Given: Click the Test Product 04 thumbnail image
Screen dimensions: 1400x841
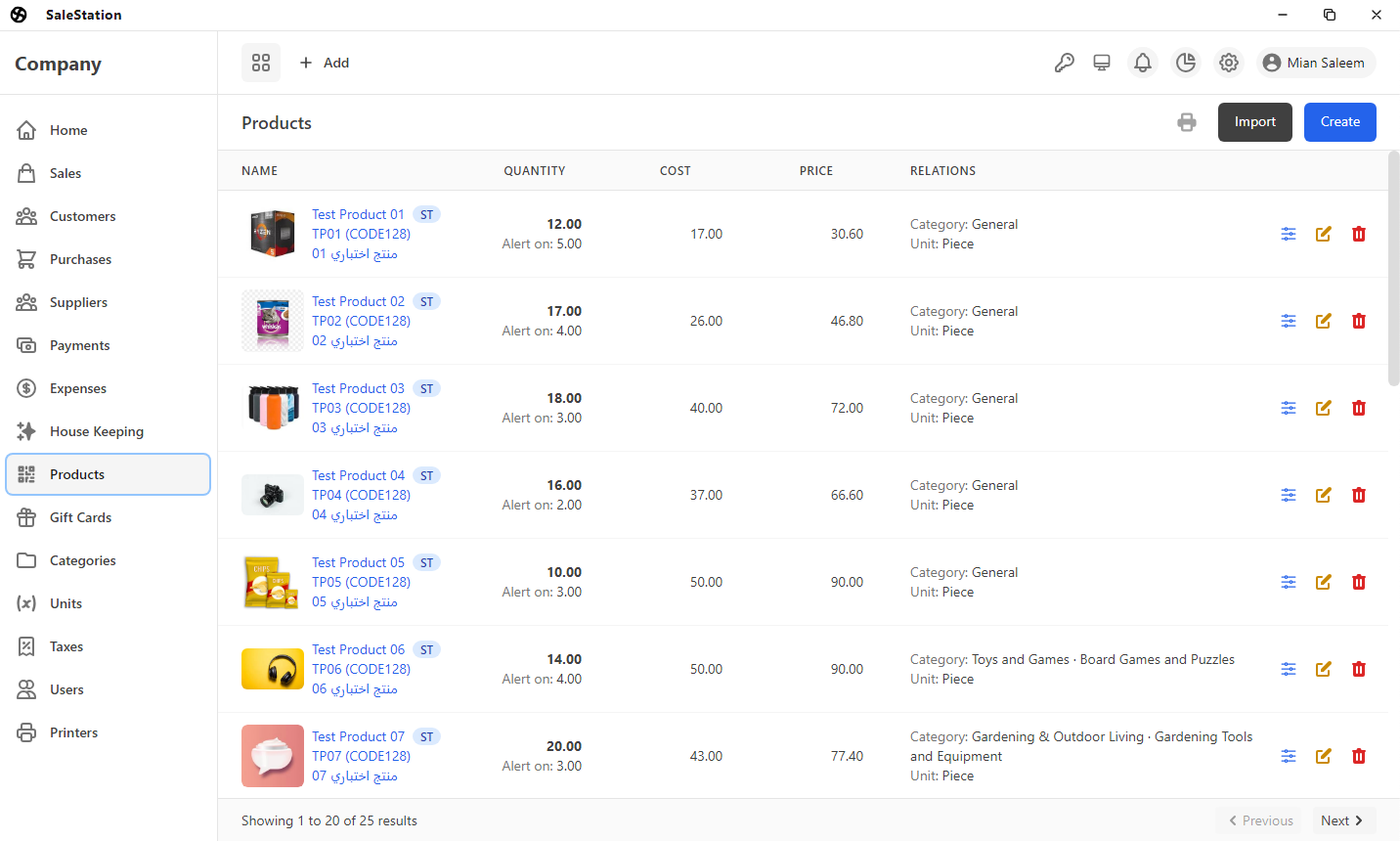Looking at the screenshot, I should click(272, 494).
